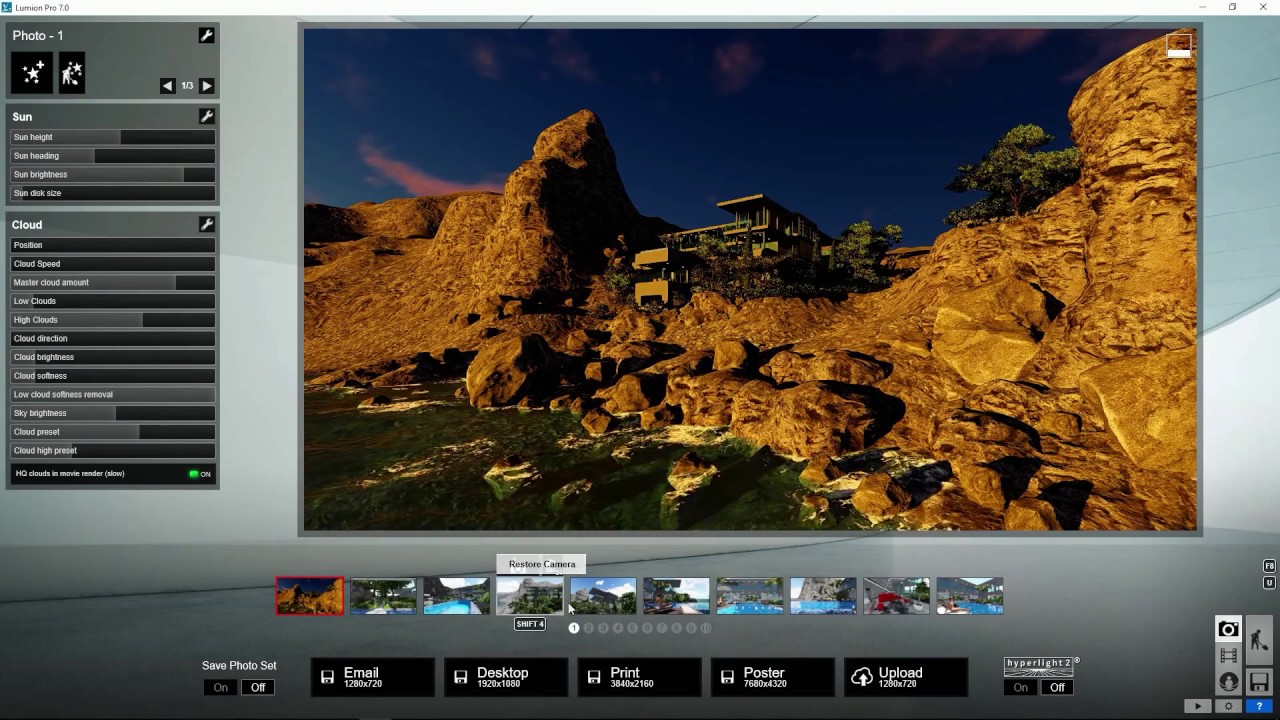
Task: Click the first sparkle effect icon
Action: (32, 73)
